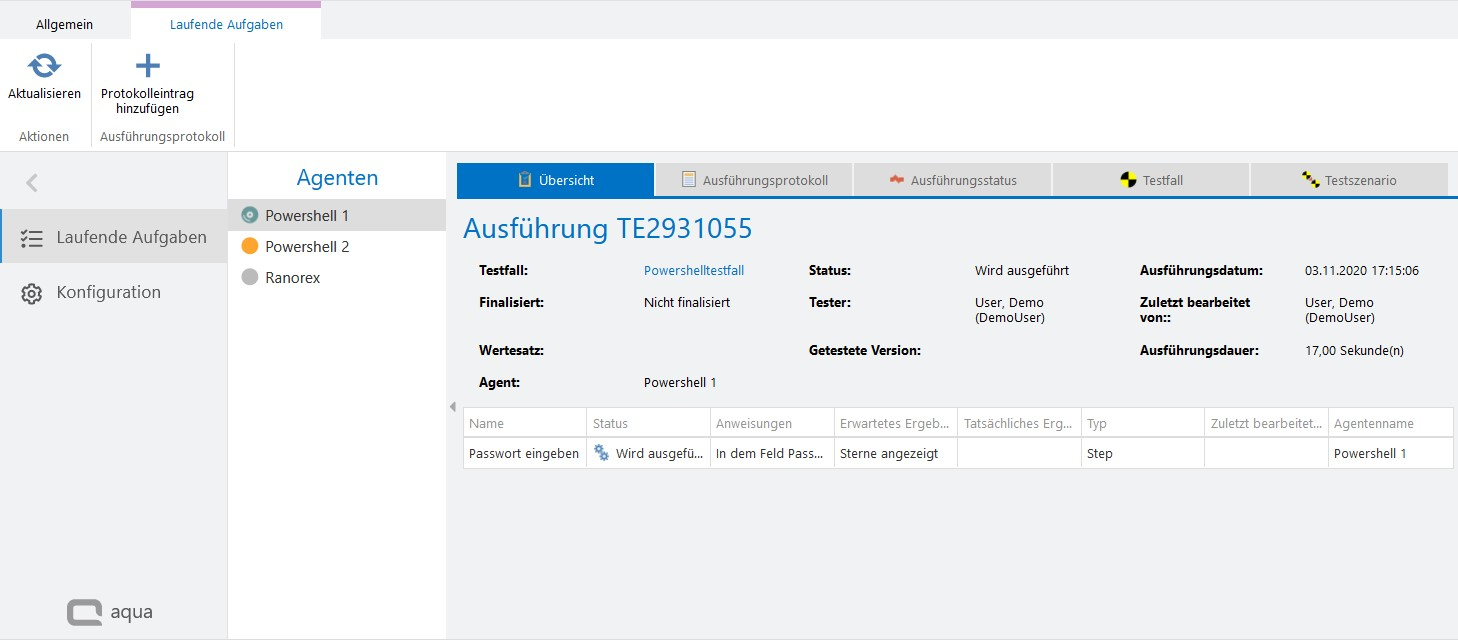Switch to the Testfall tab

[1150, 180]
